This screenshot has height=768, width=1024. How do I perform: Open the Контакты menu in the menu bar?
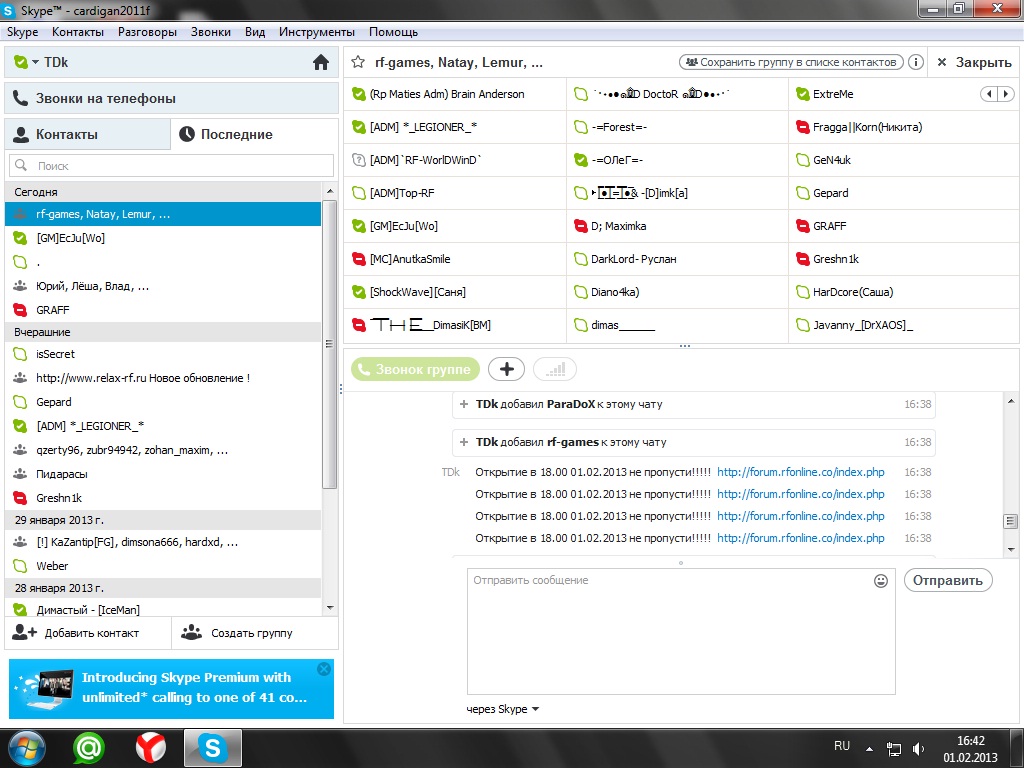(78, 32)
